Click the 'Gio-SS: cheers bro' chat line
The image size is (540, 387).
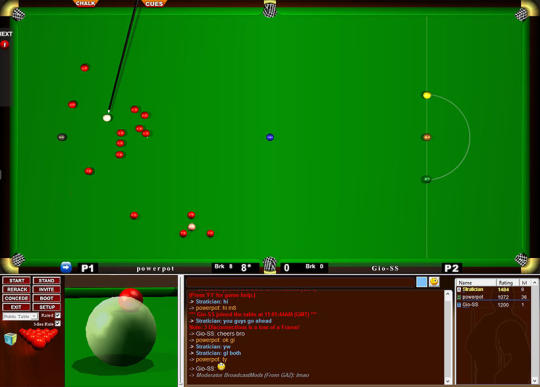[217, 334]
